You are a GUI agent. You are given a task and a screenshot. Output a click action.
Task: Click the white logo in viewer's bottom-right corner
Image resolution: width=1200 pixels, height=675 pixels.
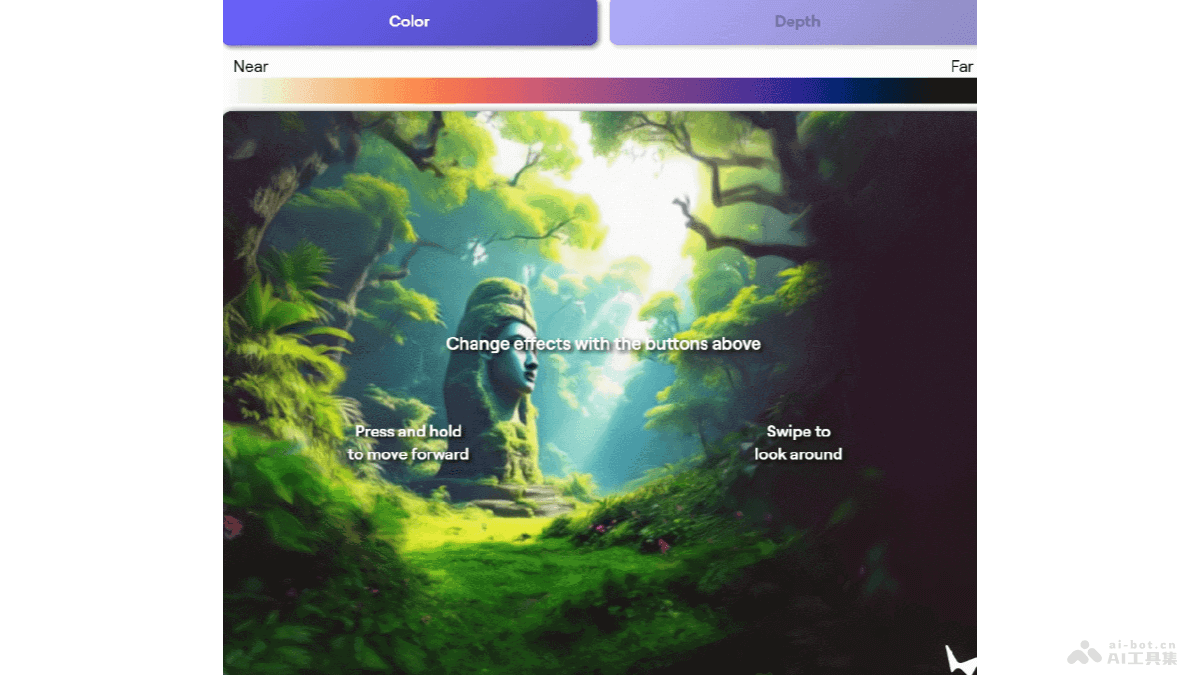960,660
